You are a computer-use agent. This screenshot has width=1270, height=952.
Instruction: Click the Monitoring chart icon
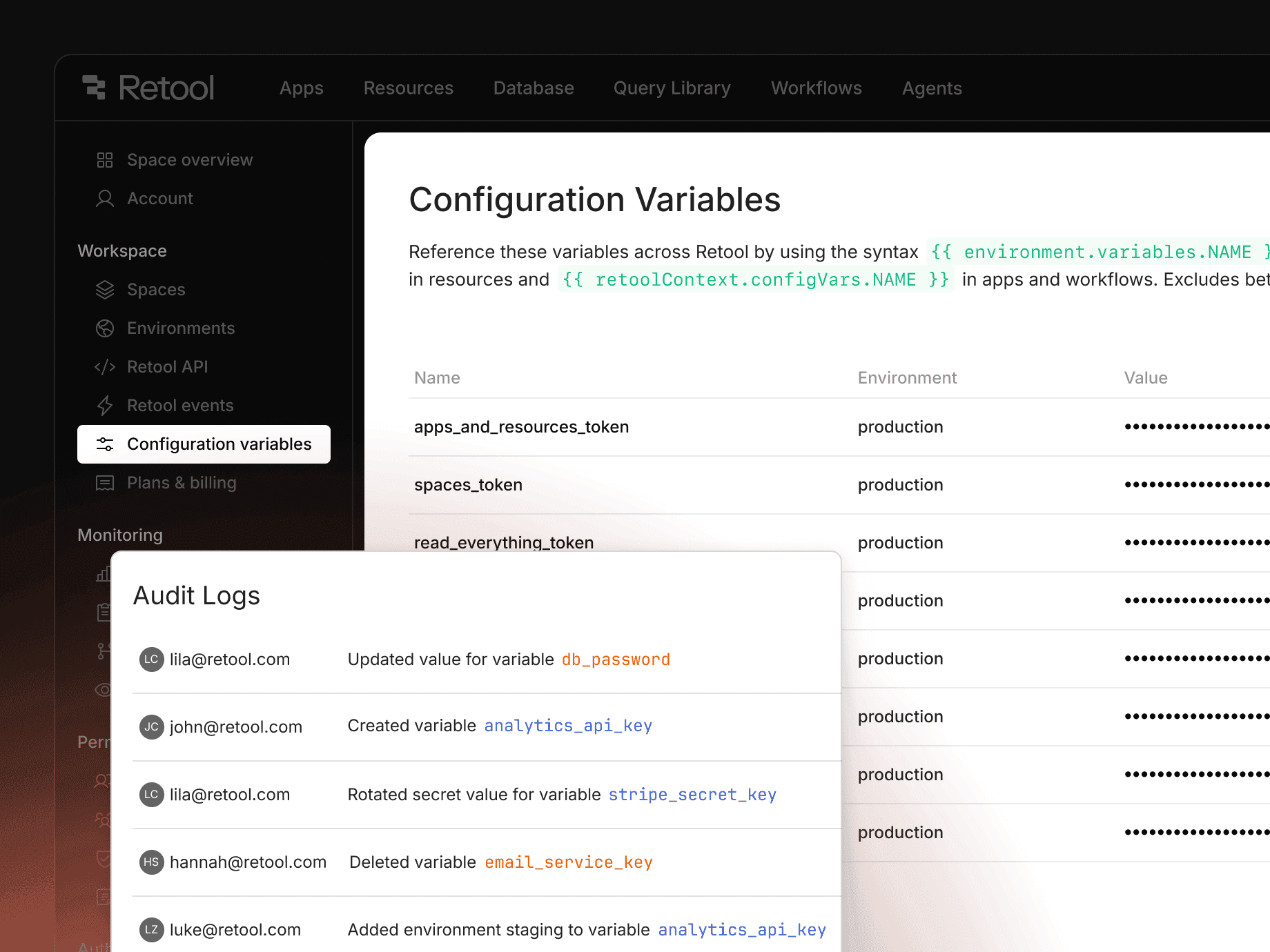(x=104, y=573)
